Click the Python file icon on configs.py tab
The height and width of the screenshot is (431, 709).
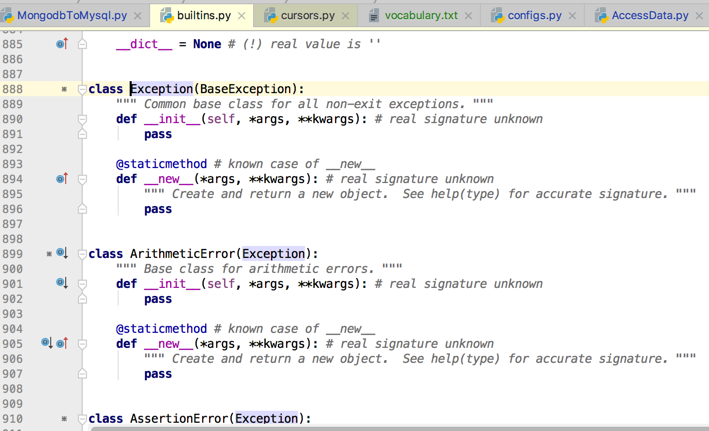tap(497, 16)
